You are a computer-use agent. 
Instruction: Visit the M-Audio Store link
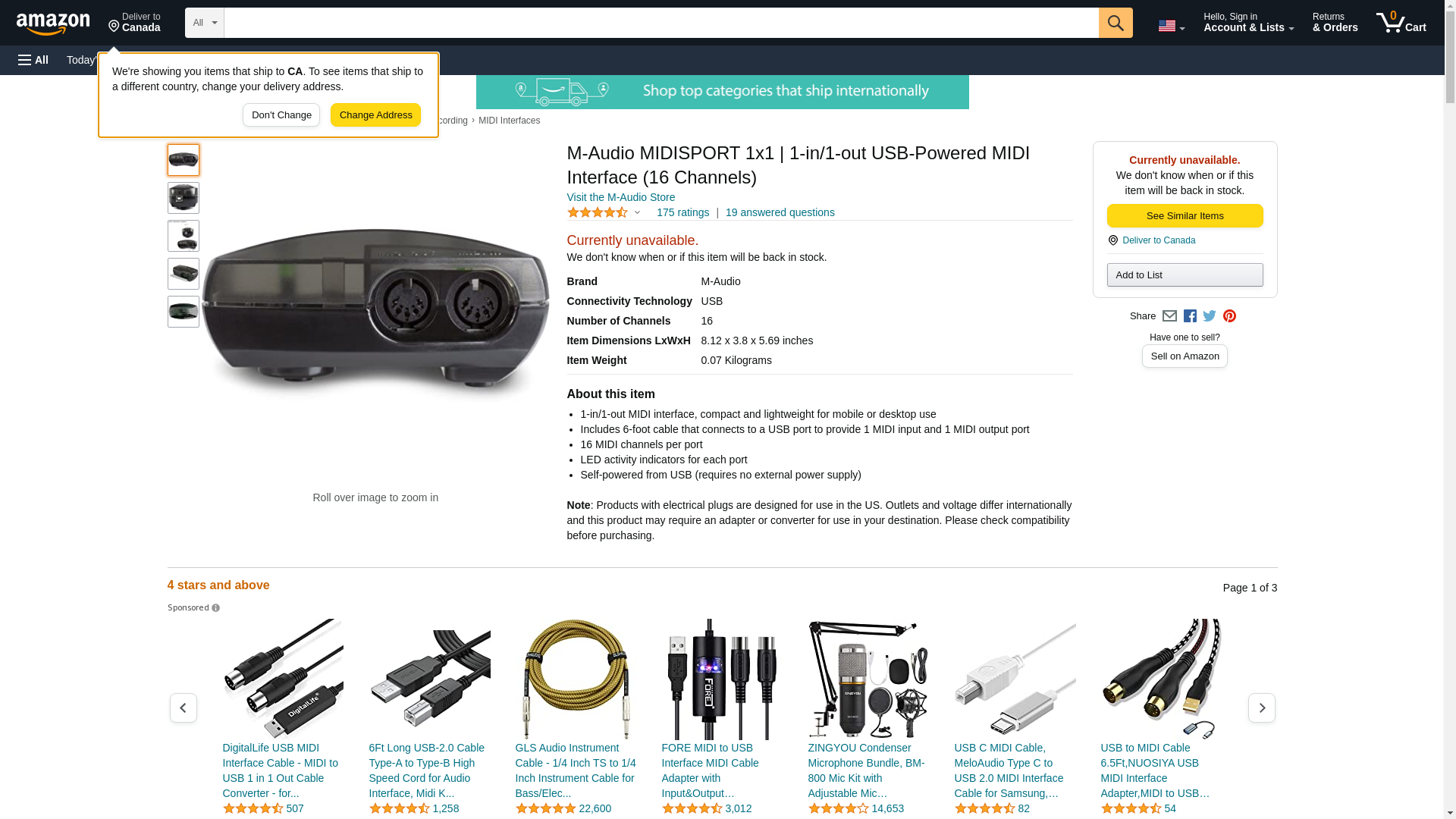click(x=620, y=197)
